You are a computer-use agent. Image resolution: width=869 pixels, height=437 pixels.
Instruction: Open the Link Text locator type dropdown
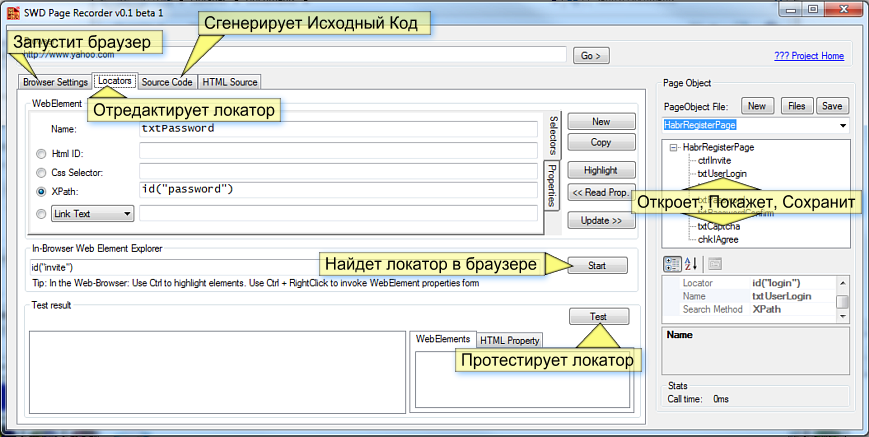point(93,213)
